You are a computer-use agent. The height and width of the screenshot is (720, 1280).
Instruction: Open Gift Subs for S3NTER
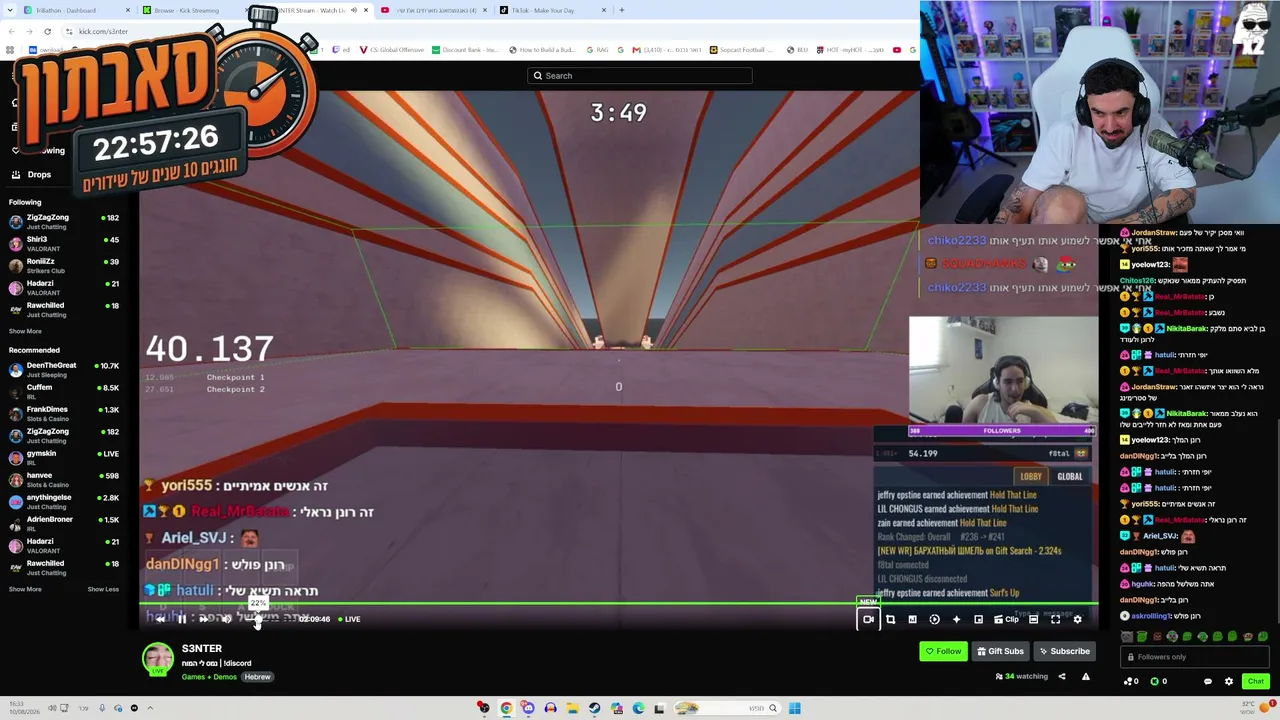(x=1000, y=651)
